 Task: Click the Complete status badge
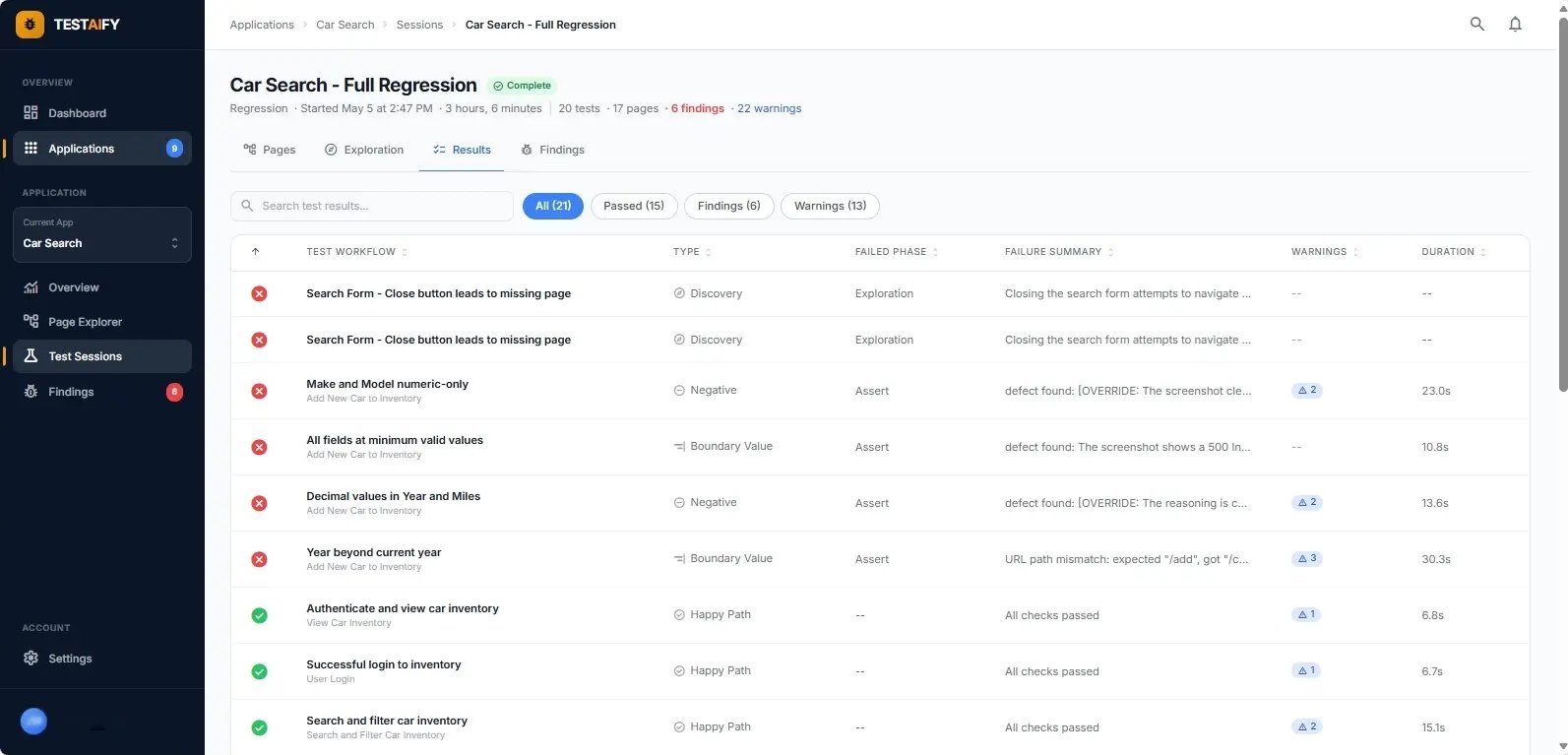[x=522, y=86]
